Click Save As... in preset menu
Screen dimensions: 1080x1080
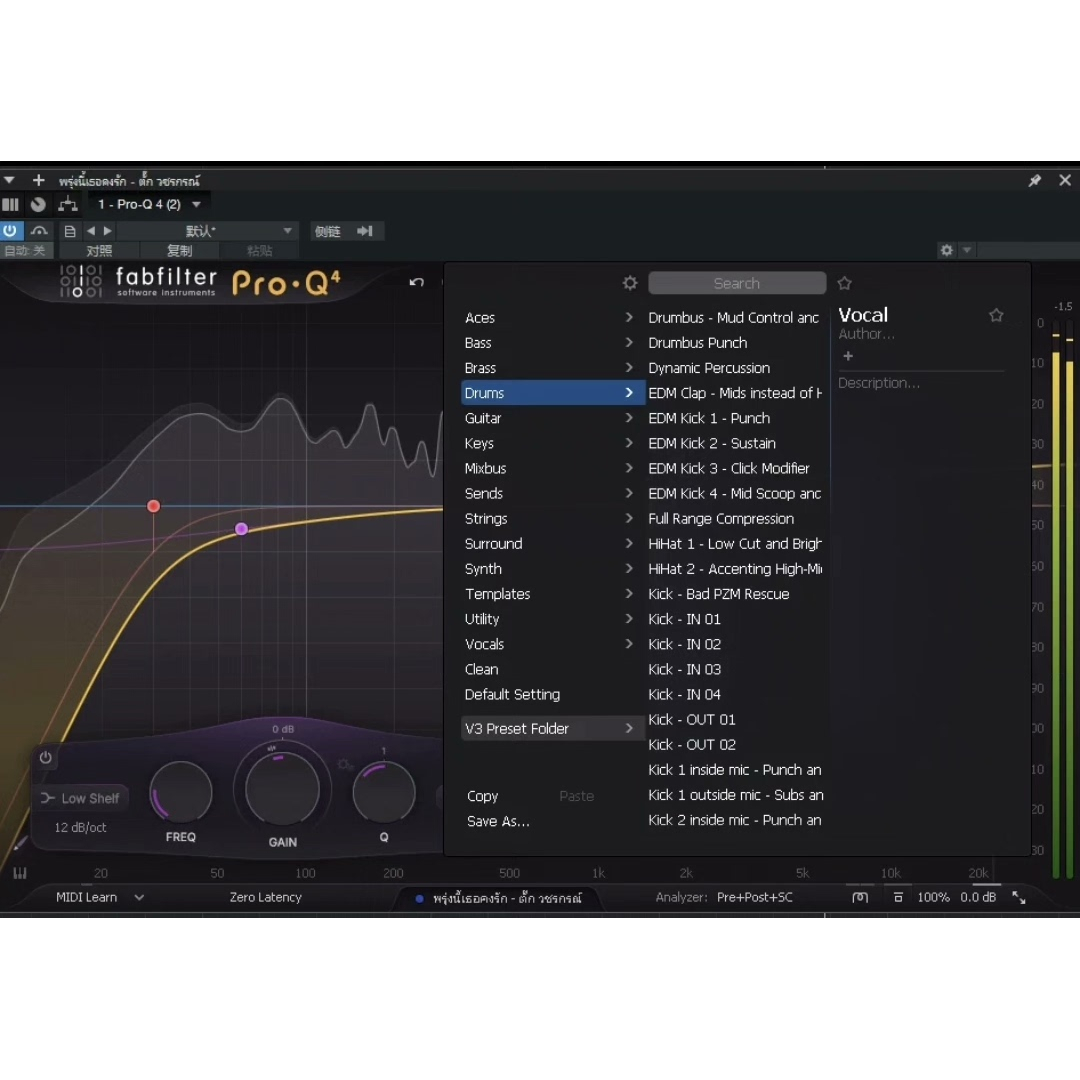tap(498, 821)
